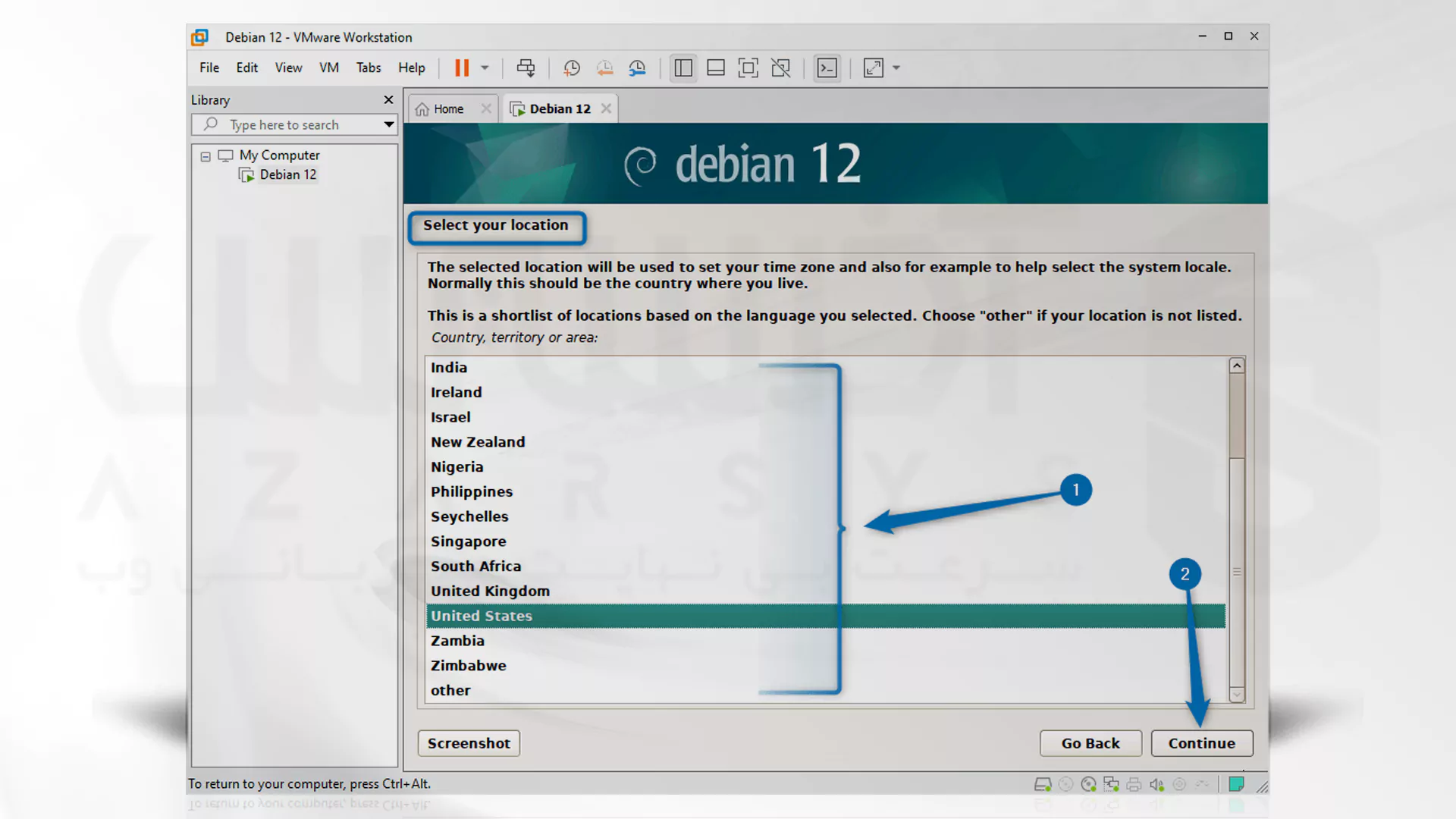Open the VM menu
This screenshot has height=819, width=1456.
pyautogui.click(x=328, y=67)
